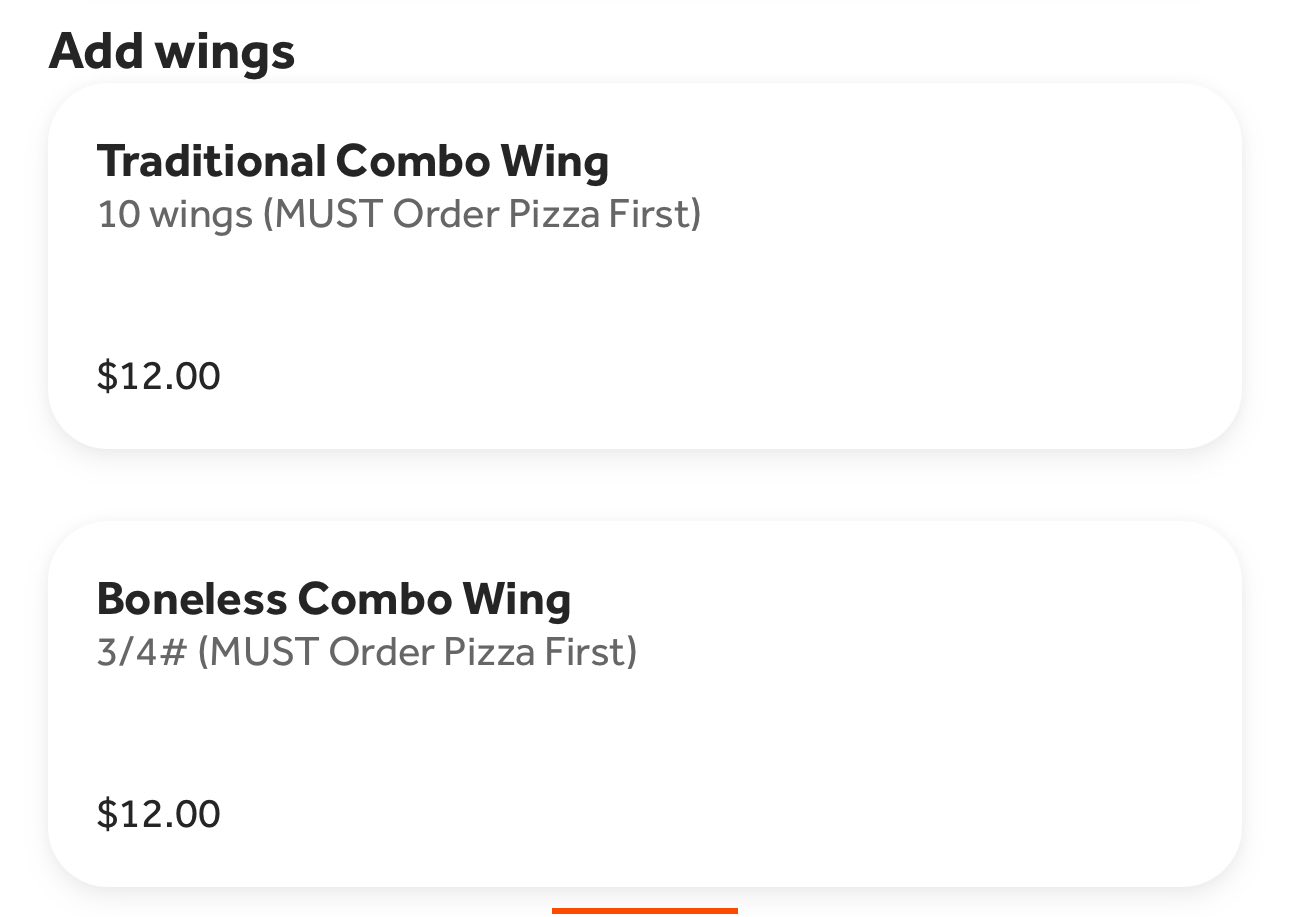Tap the Boneless Combo Wing card
The width and height of the screenshot is (1290, 917).
click(x=645, y=703)
